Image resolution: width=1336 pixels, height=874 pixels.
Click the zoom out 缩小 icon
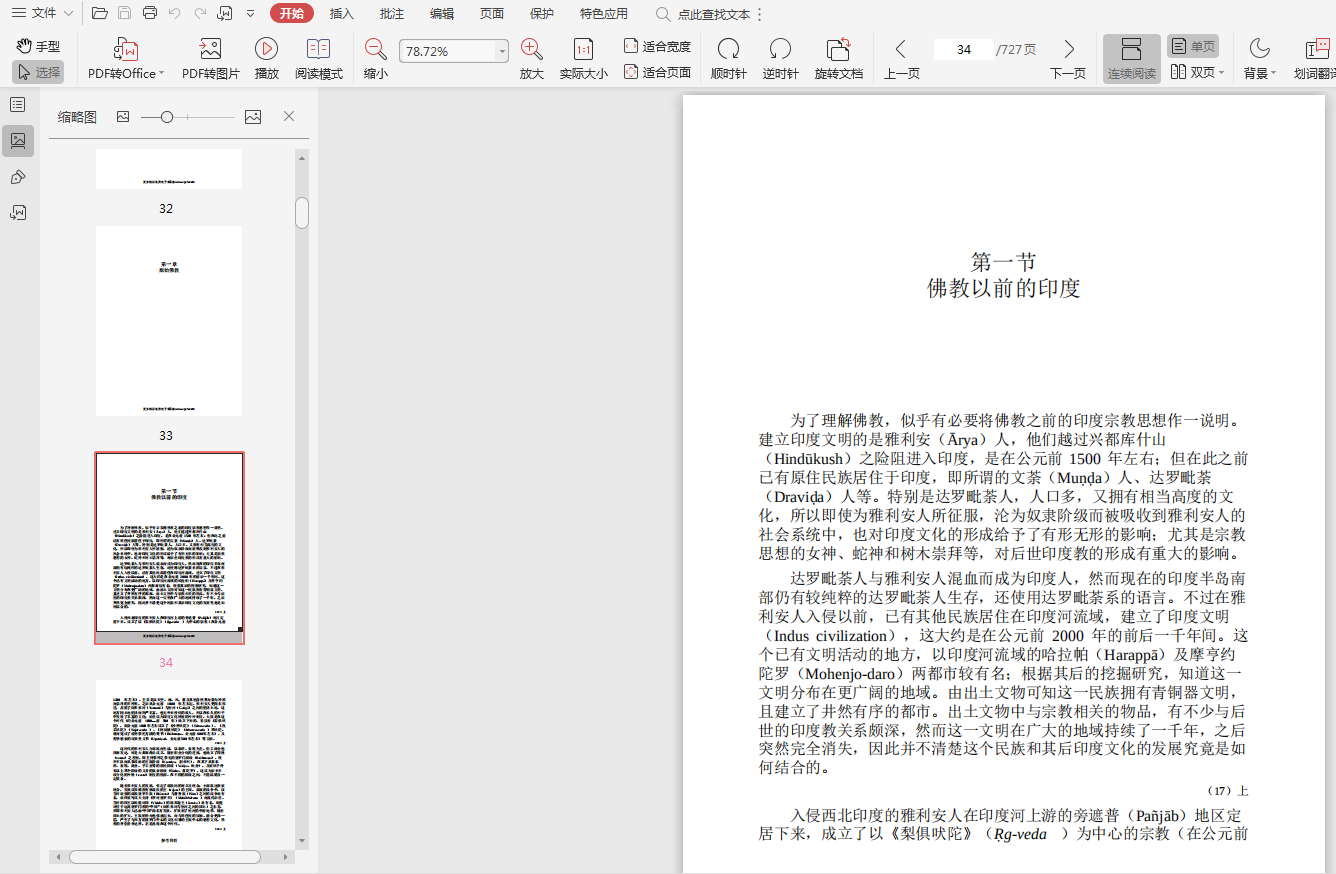pyautogui.click(x=375, y=49)
